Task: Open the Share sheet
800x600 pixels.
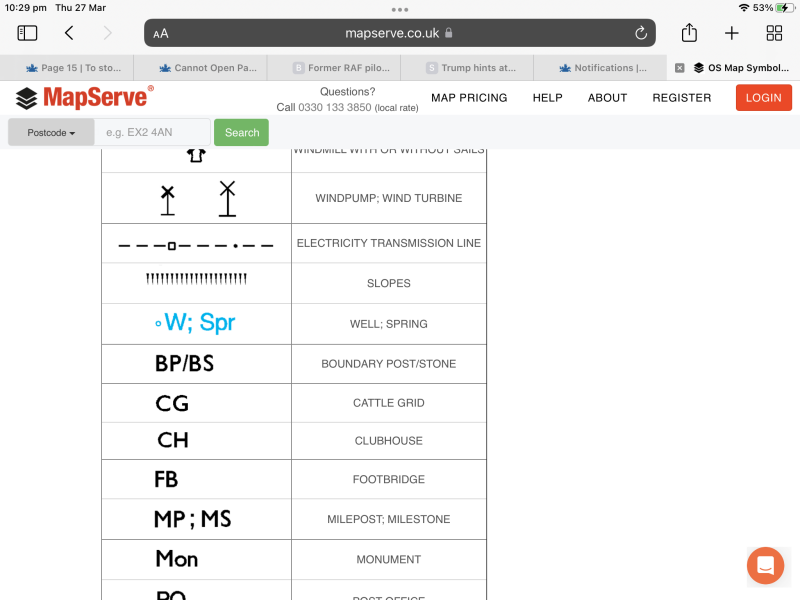Action: click(689, 33)
